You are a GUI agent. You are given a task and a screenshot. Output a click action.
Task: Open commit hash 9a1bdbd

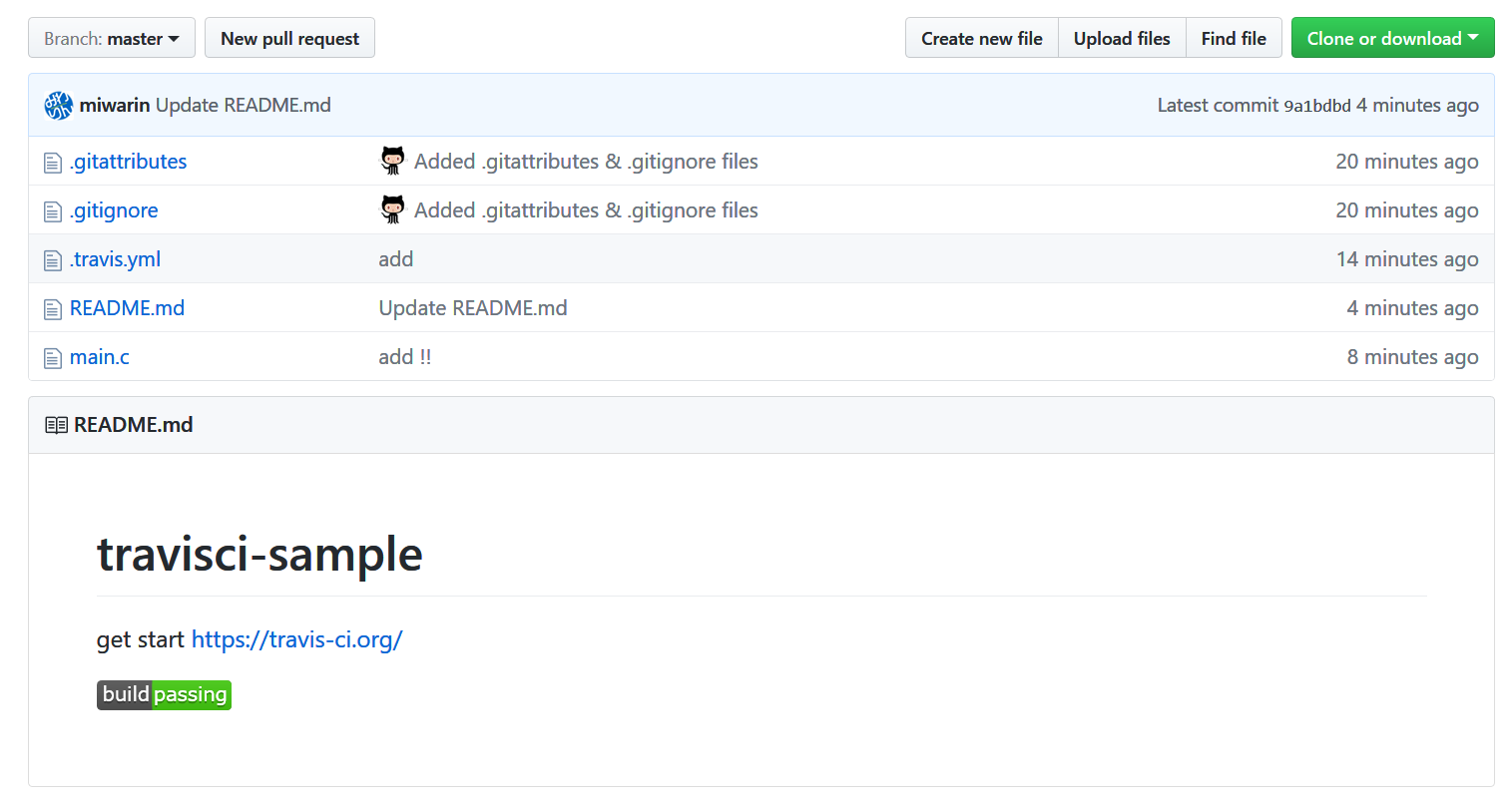tap(1317, 106)
